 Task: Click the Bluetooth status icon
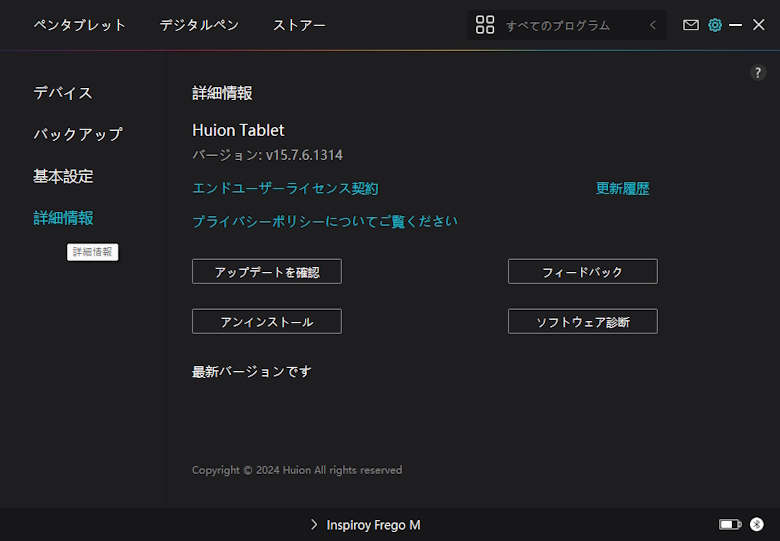pos(757,524)
